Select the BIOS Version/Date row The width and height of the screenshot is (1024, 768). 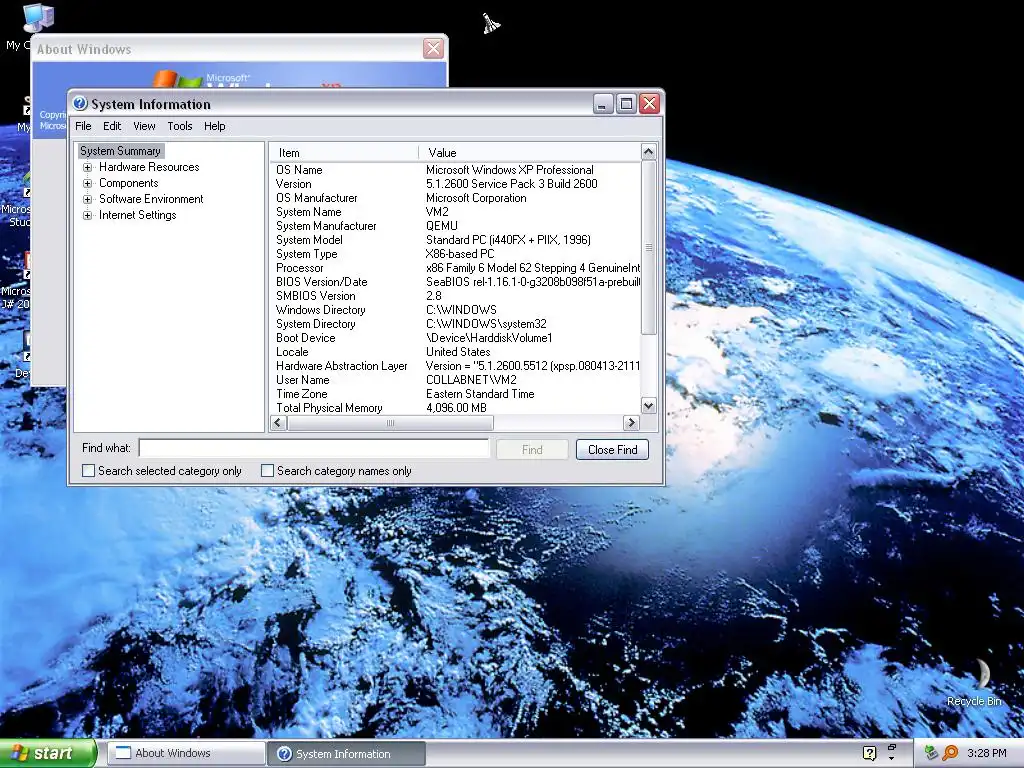pyautogui.click(x=455, y=282)
